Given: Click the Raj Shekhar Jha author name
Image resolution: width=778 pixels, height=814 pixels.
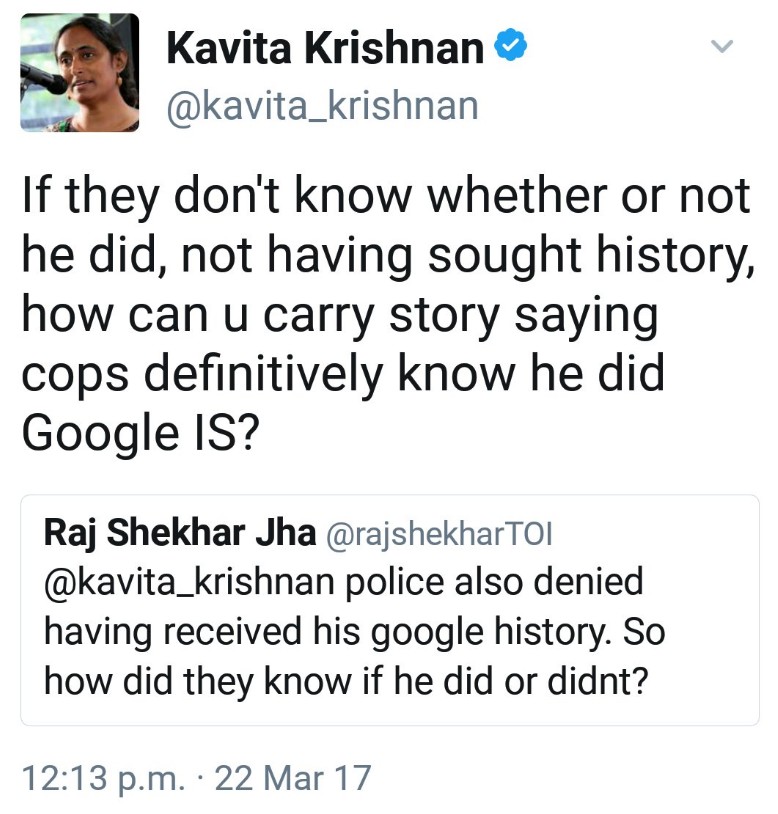Looking at the screenshot, I should pos(180,534).
